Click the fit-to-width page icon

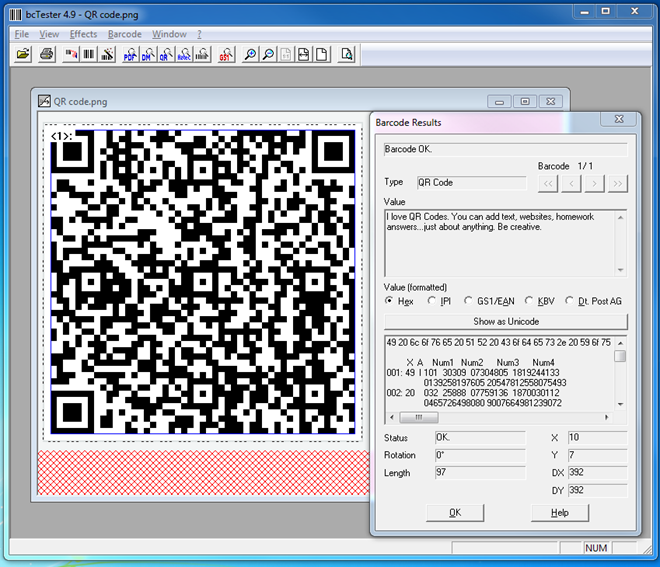pyautogui.click(x=303, y=54)
